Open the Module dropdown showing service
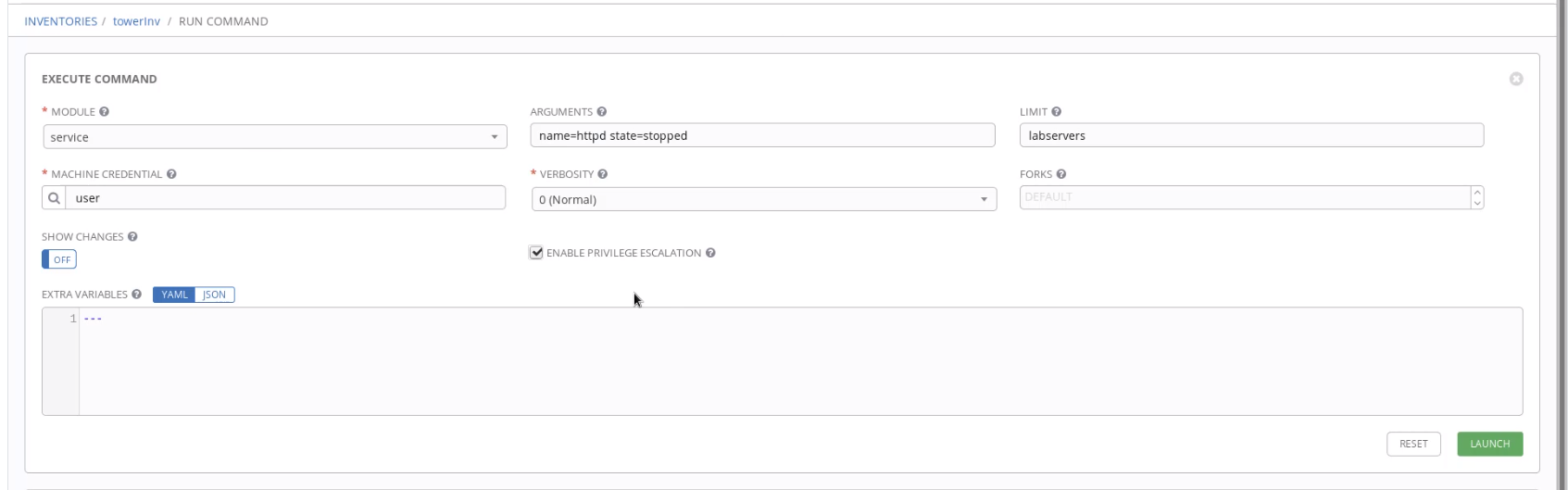Screen dimensions: 1568x490 click(275, 137)
